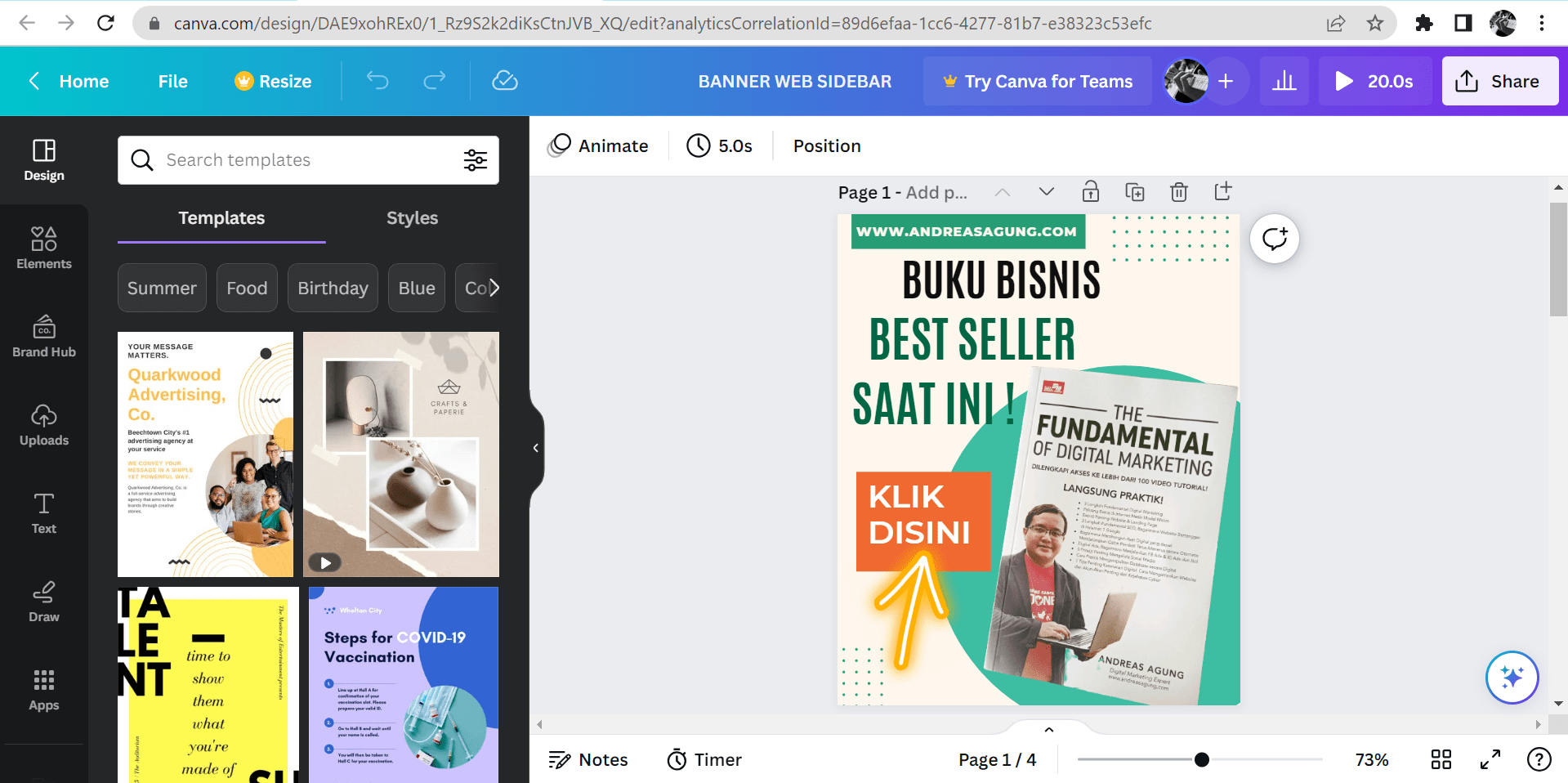Screen dimensions: 1568x783
Task: Move page down using chevron arrow
Action: click(x=1046, y=192)
